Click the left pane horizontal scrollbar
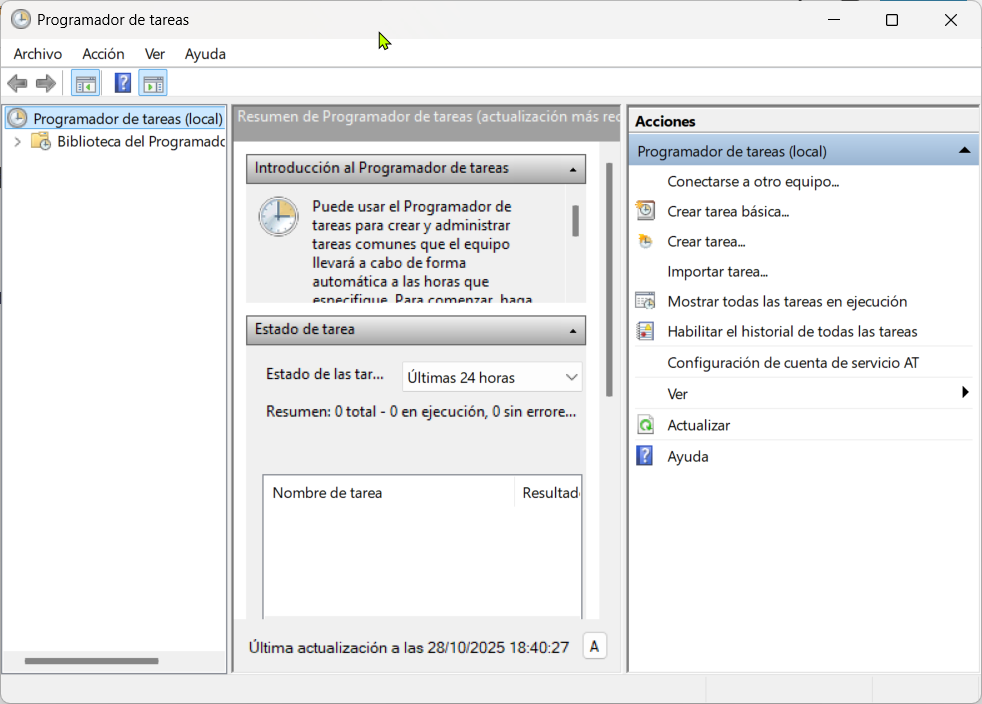Screen dimensions: 982x704 (x=92, y=661)
